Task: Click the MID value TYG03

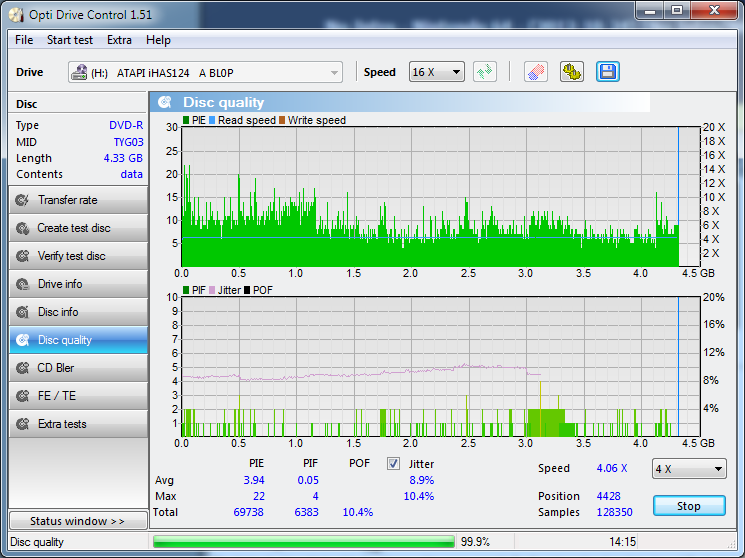Action: click(128, 142)
